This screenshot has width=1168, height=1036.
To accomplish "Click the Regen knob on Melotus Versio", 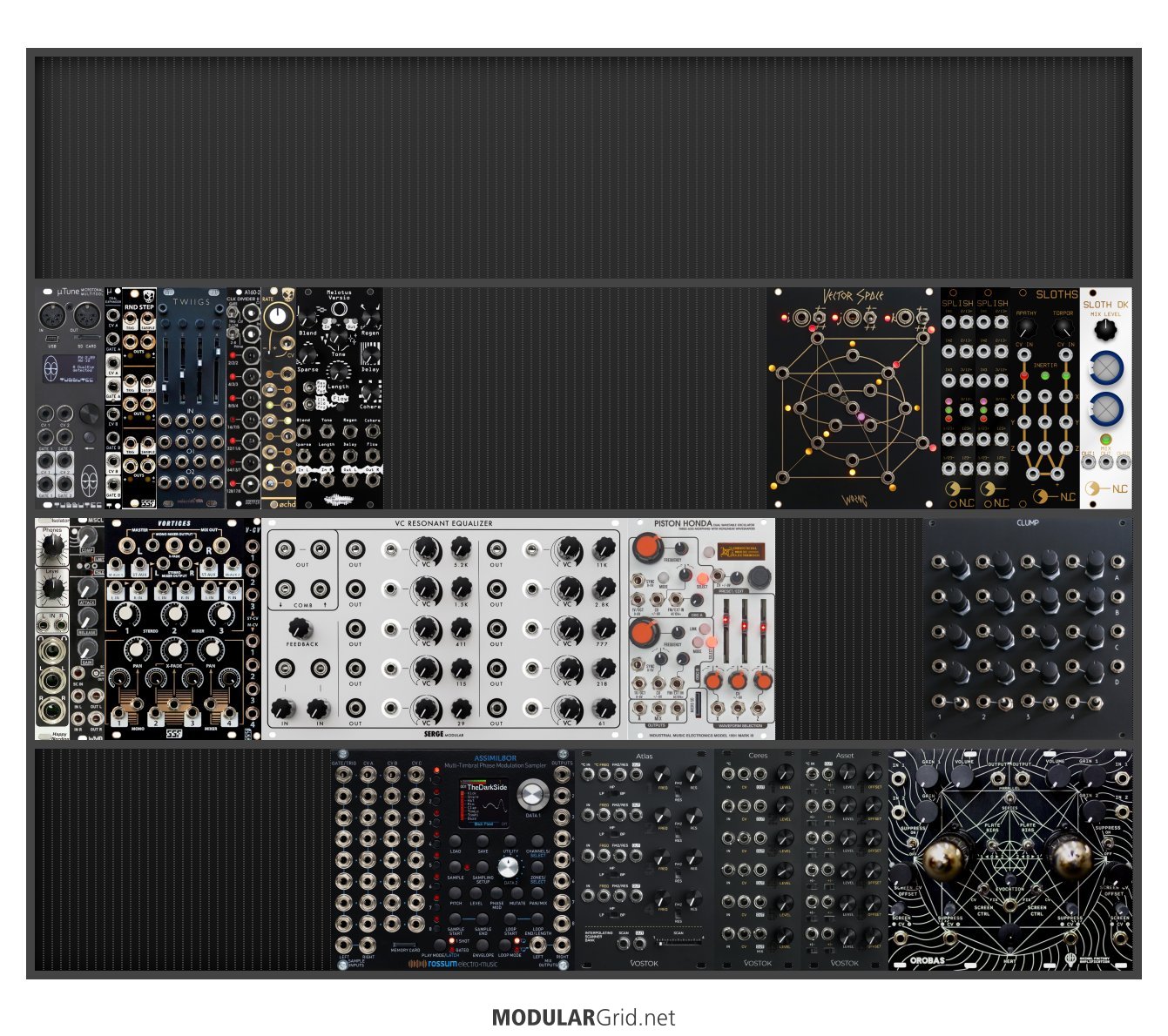I will [x=370, y=317].
